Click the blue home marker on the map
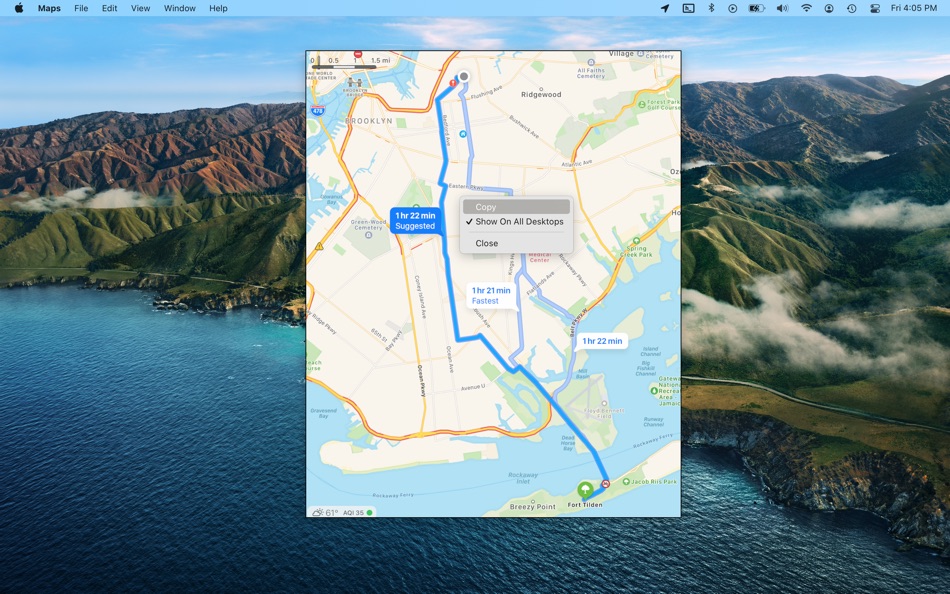 click(x=463, y=134)
